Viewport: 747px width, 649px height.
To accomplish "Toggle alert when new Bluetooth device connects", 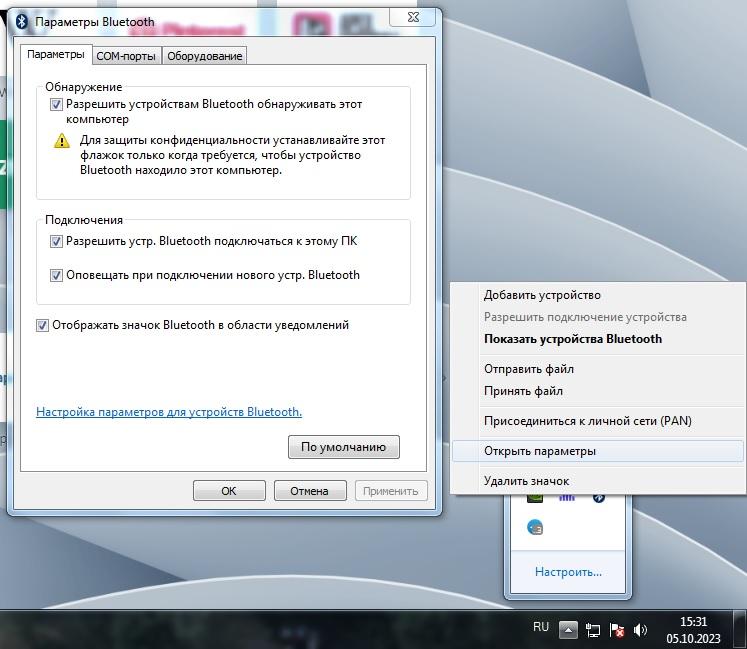I will [56, 275].
